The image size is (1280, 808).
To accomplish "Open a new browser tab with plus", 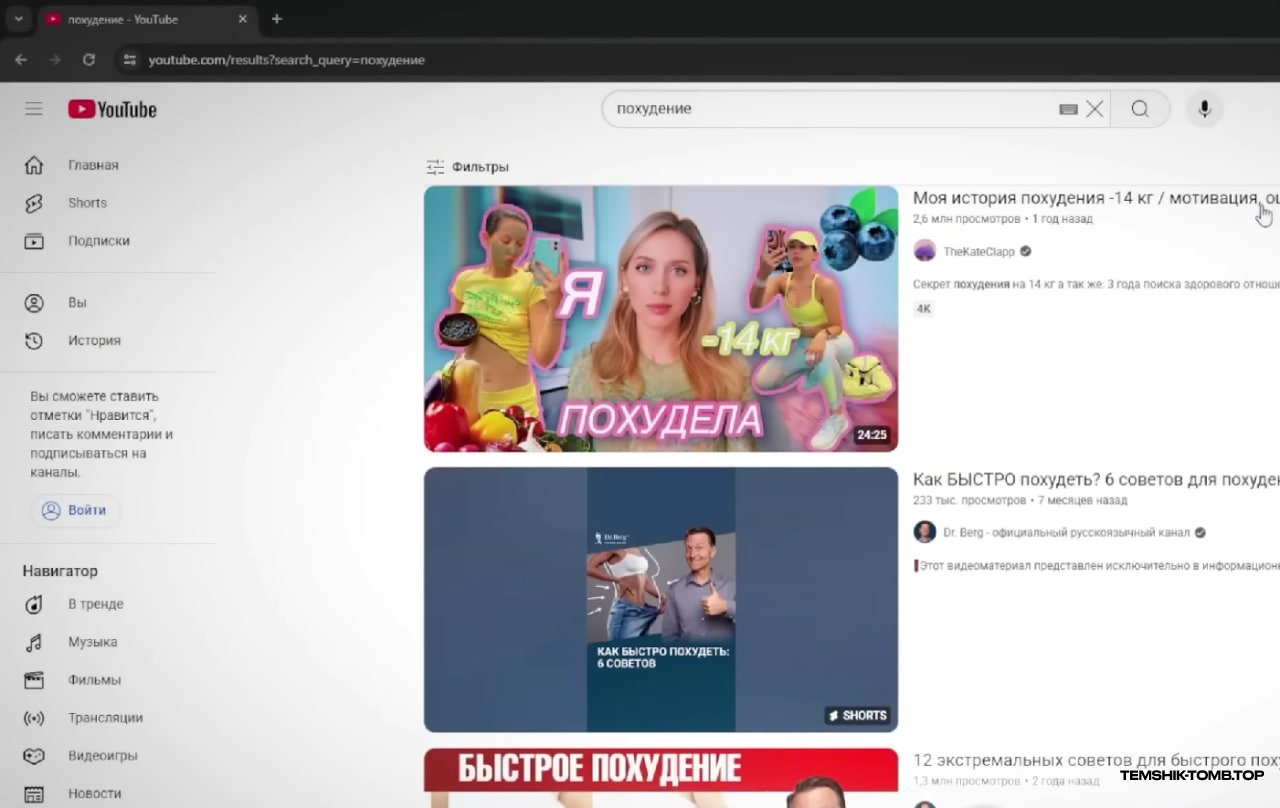I will (277, 19).
